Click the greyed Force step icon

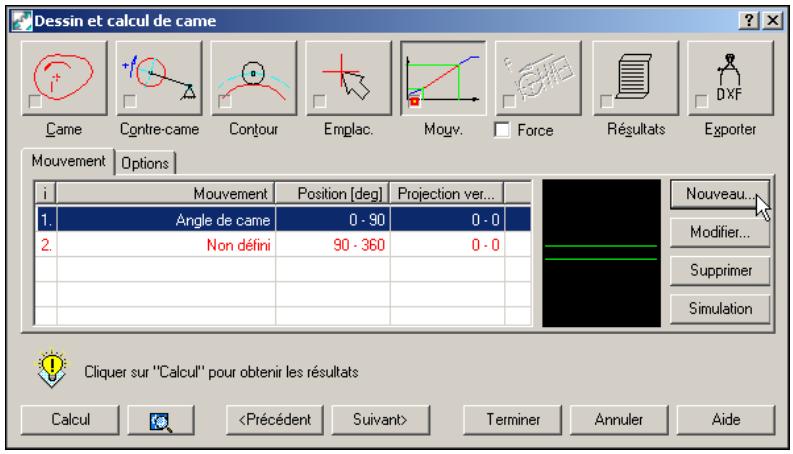[538, 78]
